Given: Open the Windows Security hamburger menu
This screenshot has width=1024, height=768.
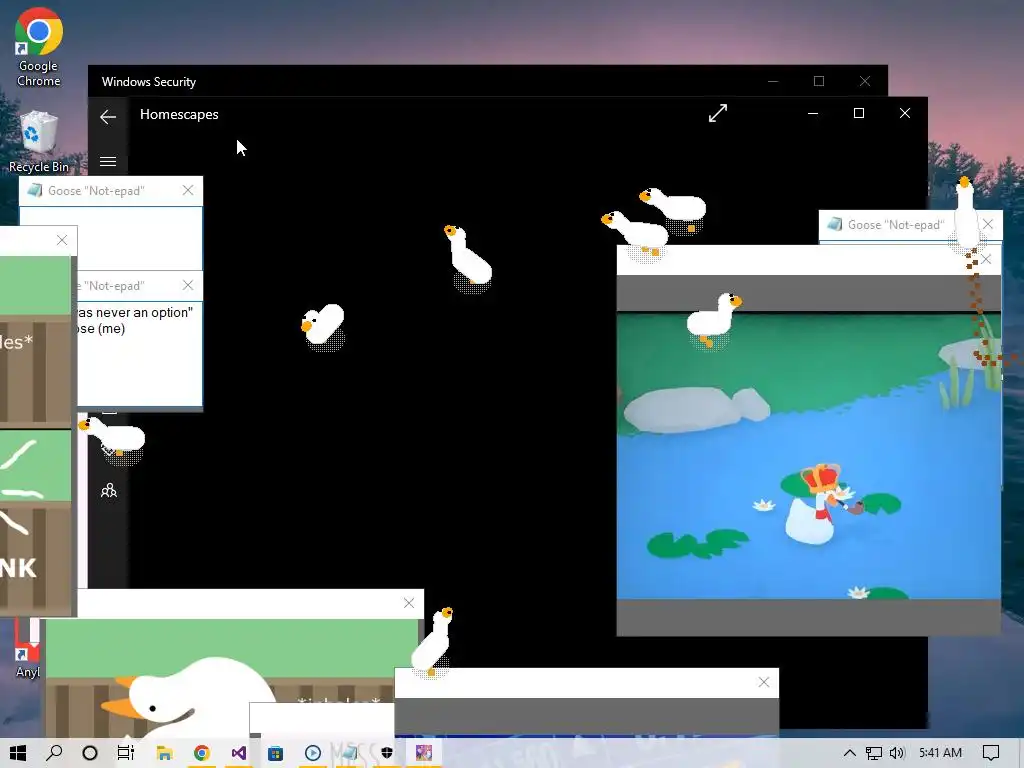Looking at the screenshot, I should pyautogui.click(x=108, y=161).
